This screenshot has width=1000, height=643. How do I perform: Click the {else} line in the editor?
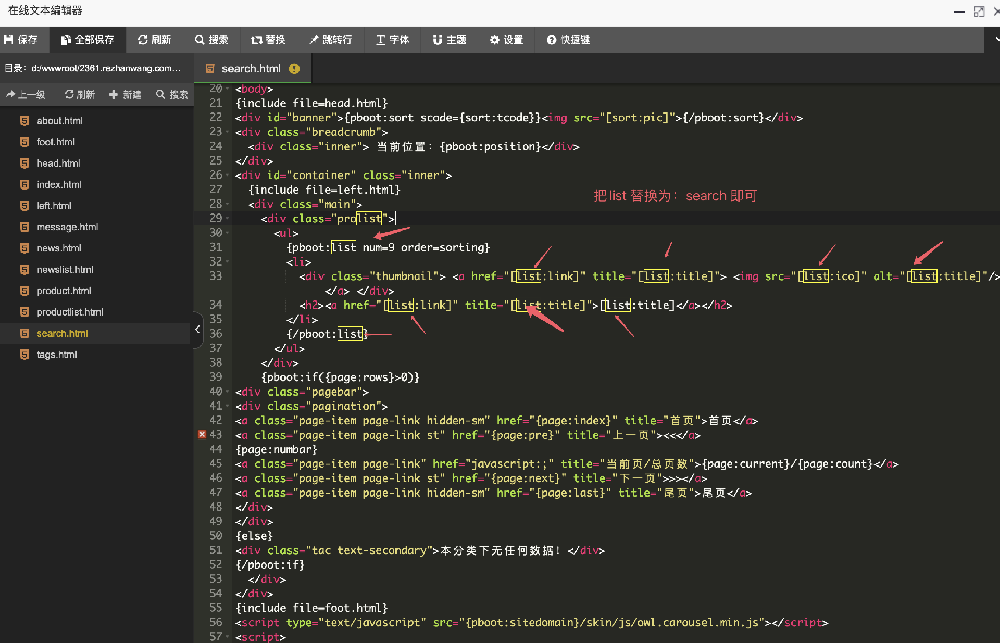[x=254, y=536]
